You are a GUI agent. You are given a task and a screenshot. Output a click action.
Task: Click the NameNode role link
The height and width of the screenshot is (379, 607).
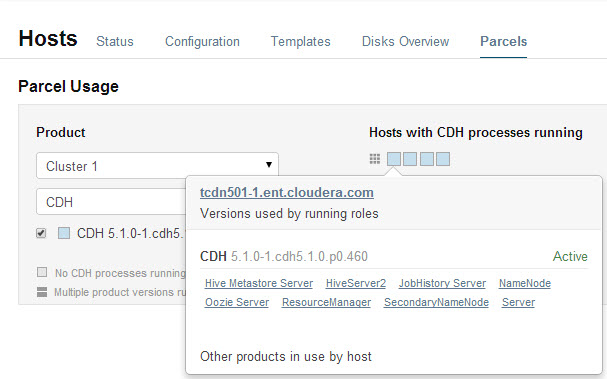coord(525,283)
